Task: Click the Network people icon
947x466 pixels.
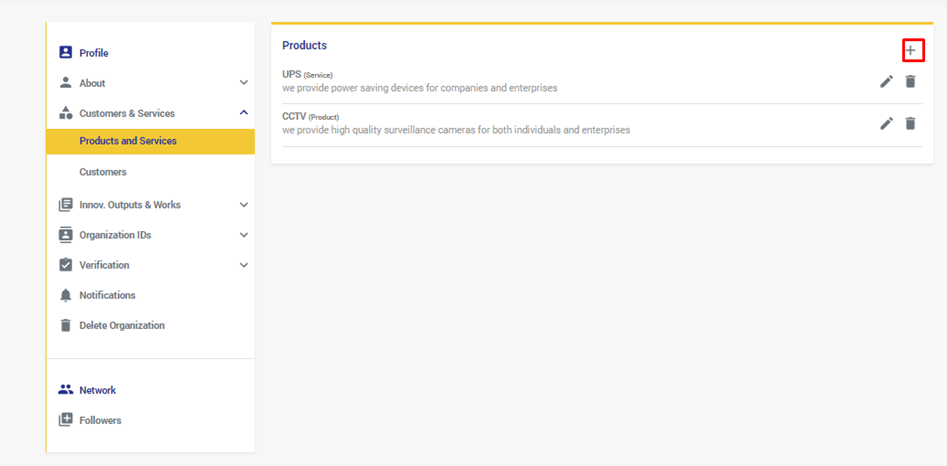Action: click(x=66, y=390)
